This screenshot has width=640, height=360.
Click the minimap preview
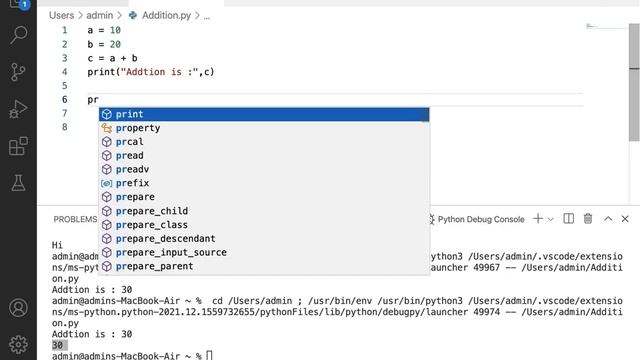point(606,27)
